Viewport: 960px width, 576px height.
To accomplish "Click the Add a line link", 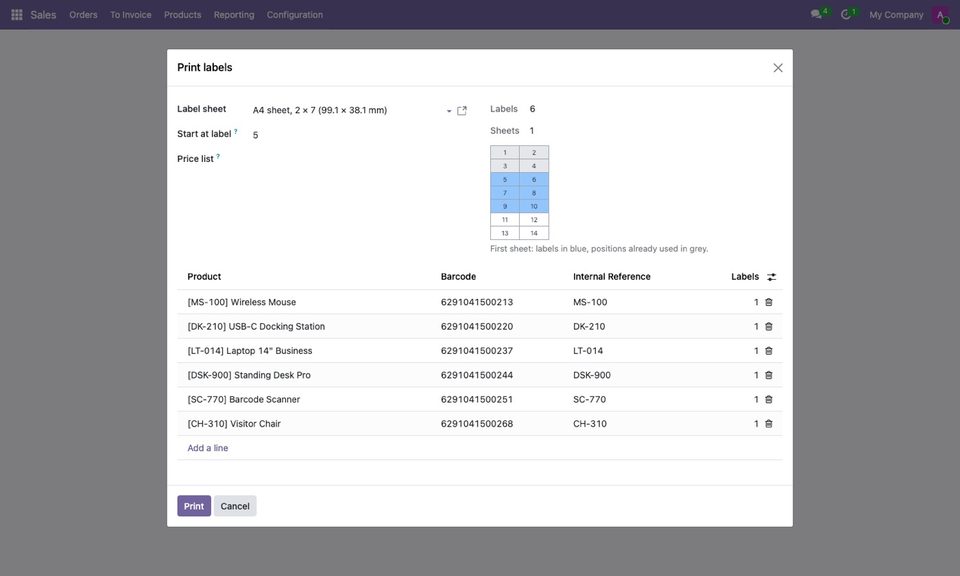I will coord(208,448).
